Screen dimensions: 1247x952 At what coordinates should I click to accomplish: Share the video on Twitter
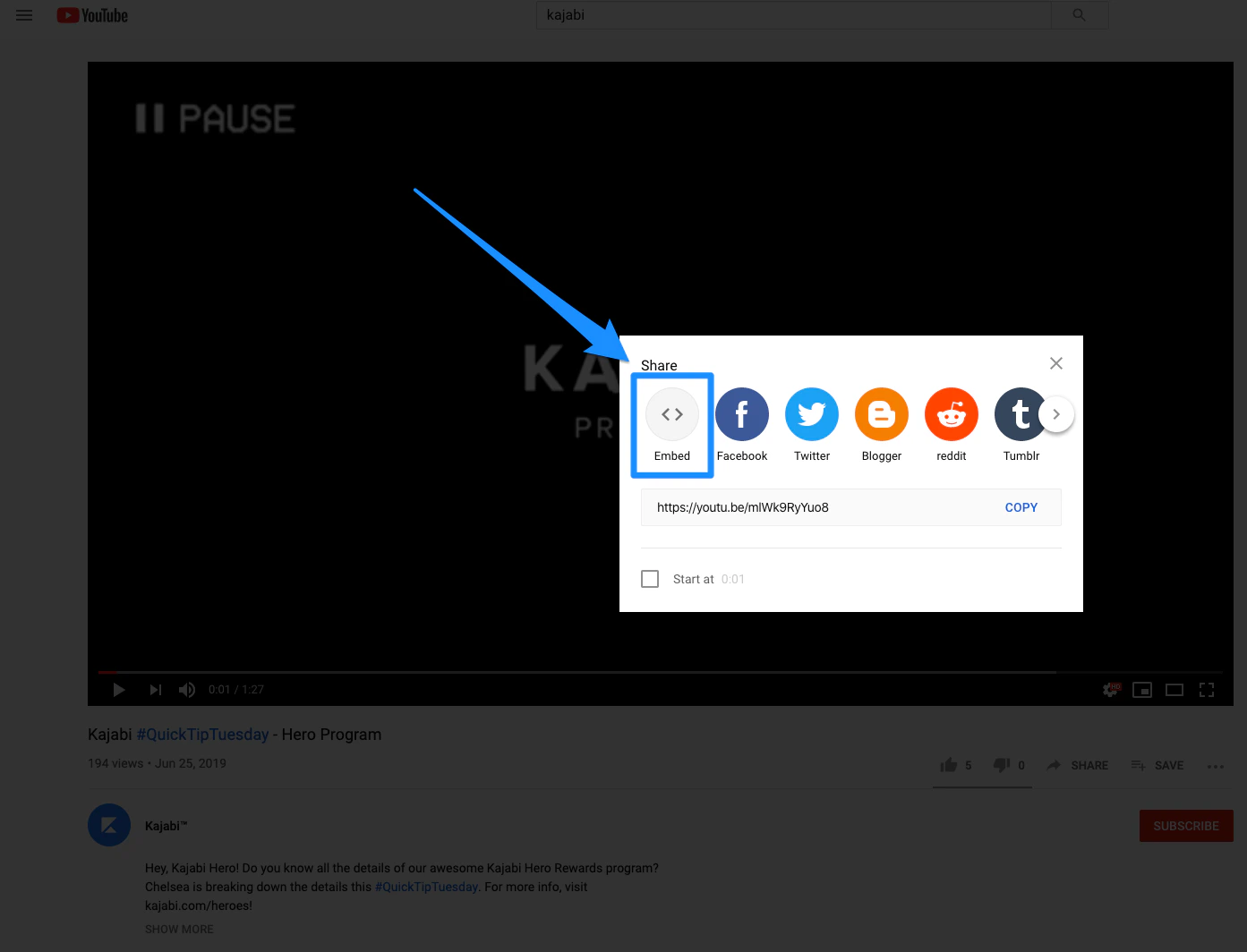[x=811, y=414]
